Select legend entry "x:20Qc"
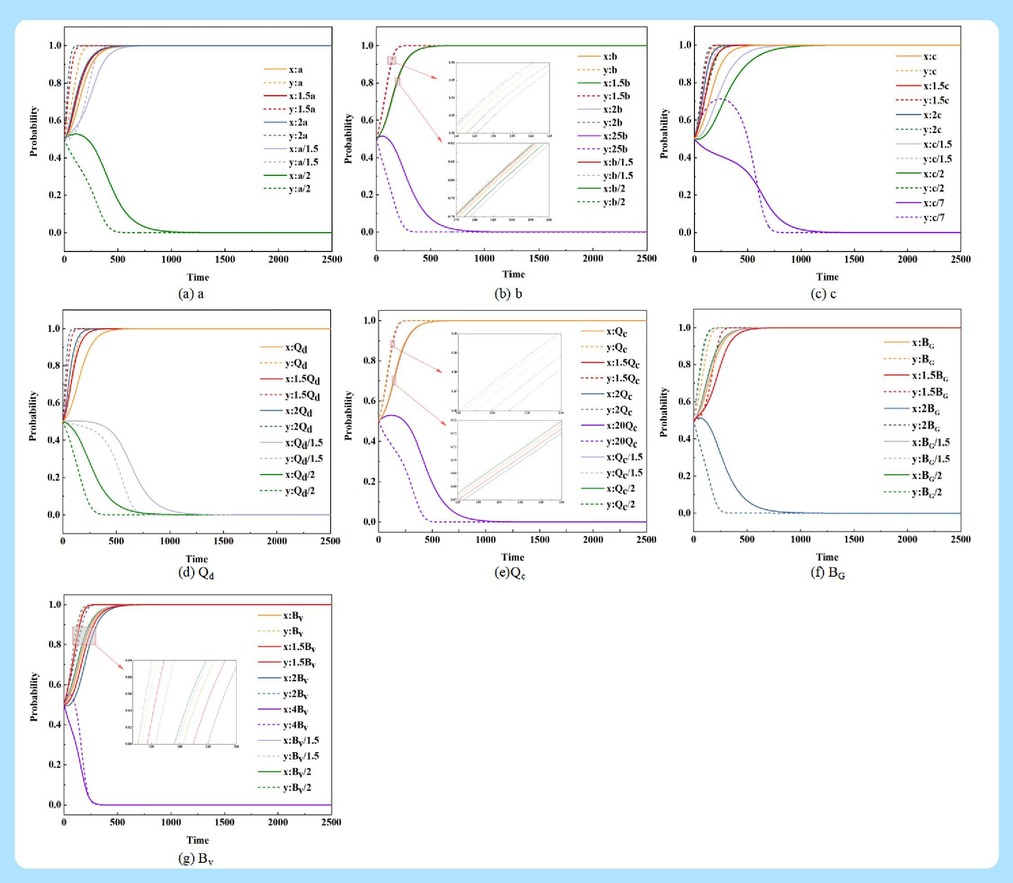 610,426
